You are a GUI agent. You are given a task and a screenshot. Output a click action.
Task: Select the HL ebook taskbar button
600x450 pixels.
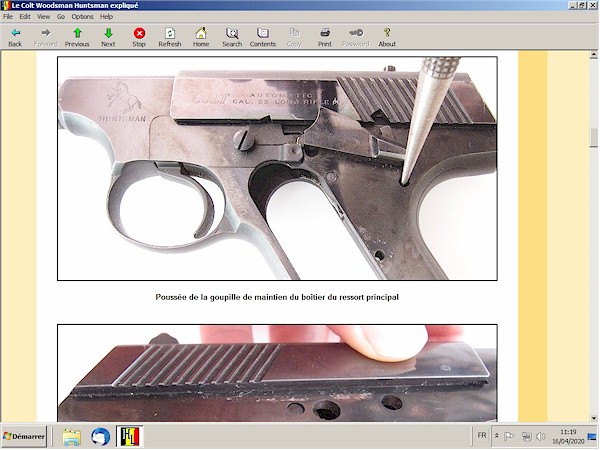pyautogui.click(x=130, y=437)
